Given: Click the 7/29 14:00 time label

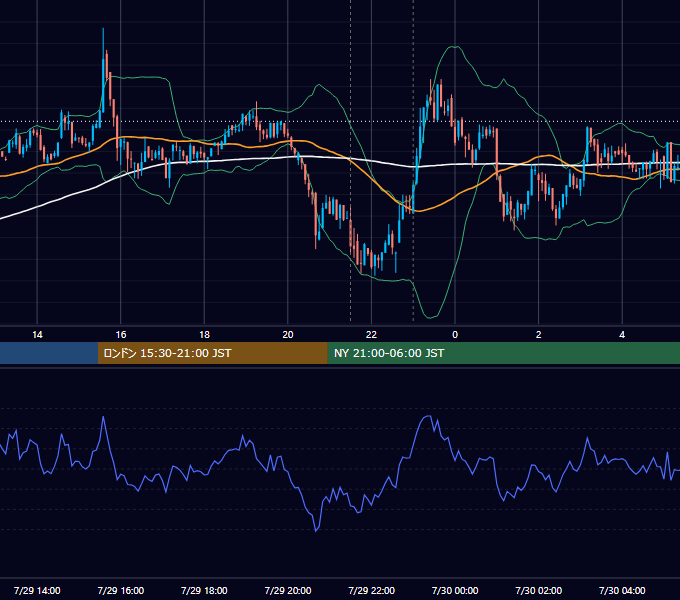Looking at the screenshot, I should click(37, 590).
